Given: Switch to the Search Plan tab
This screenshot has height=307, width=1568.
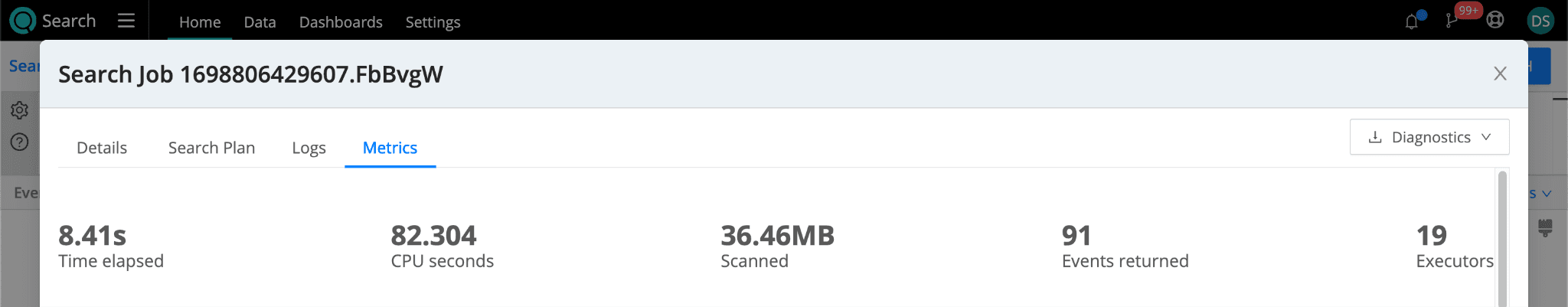Looking at the screenshot, I should (211, 148).
